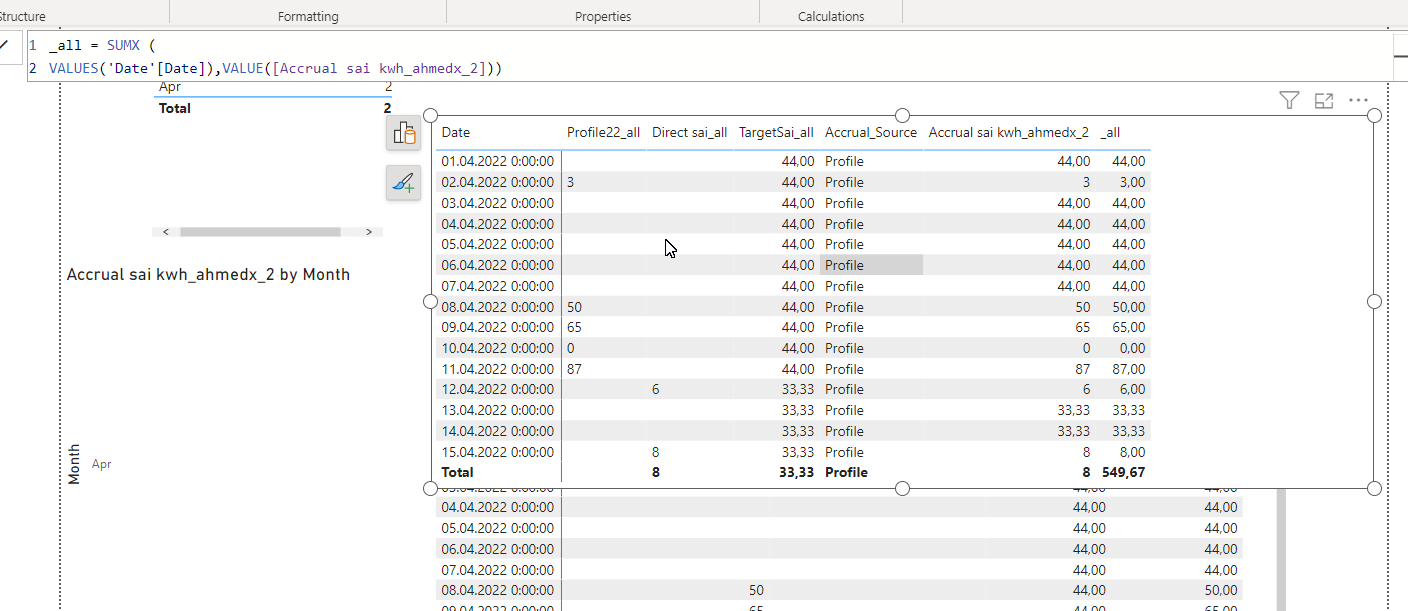This screenshot has height=611, width=1408.
Task: Click left arrow of the horizontal scrollbar
Action: [166, 232]
